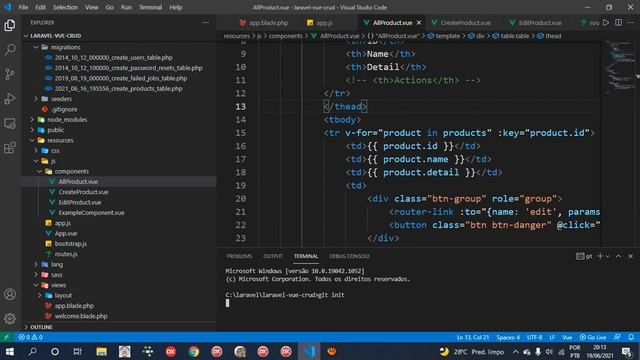
Task: Click the Run play icon in editor toolbar
Action: coord(606,22)
